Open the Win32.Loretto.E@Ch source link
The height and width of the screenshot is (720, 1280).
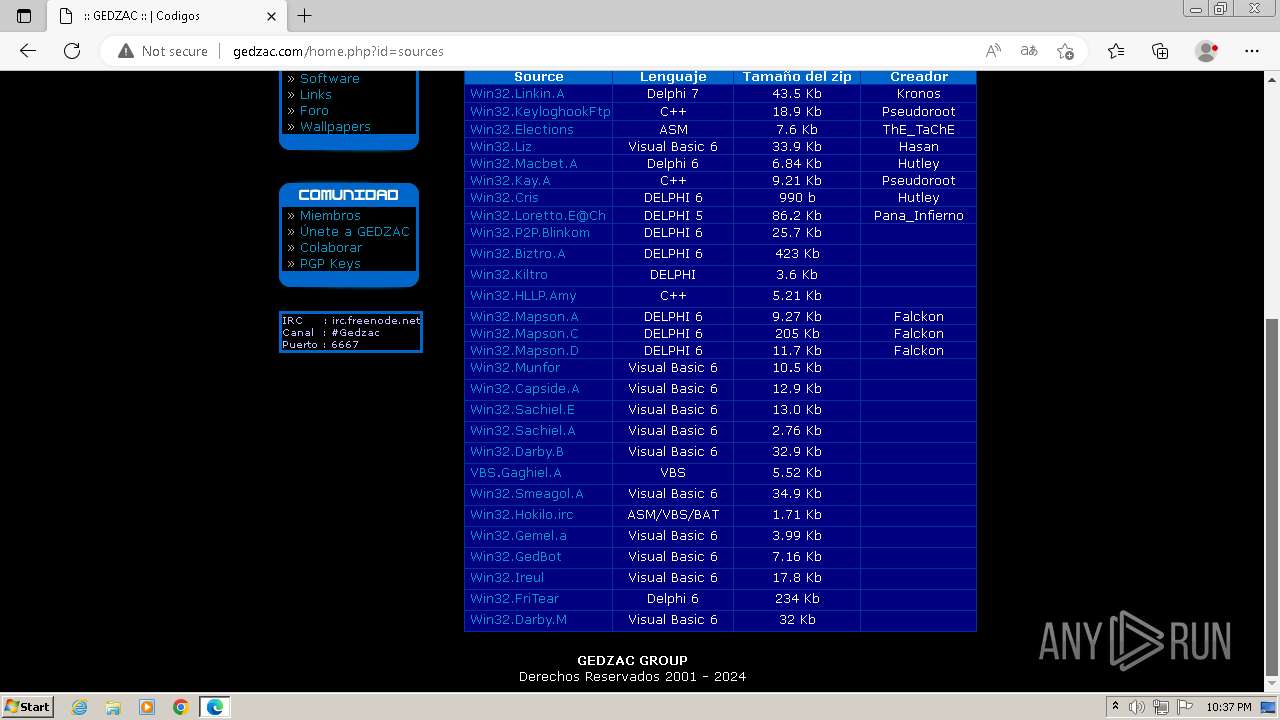tap(538, 215)
